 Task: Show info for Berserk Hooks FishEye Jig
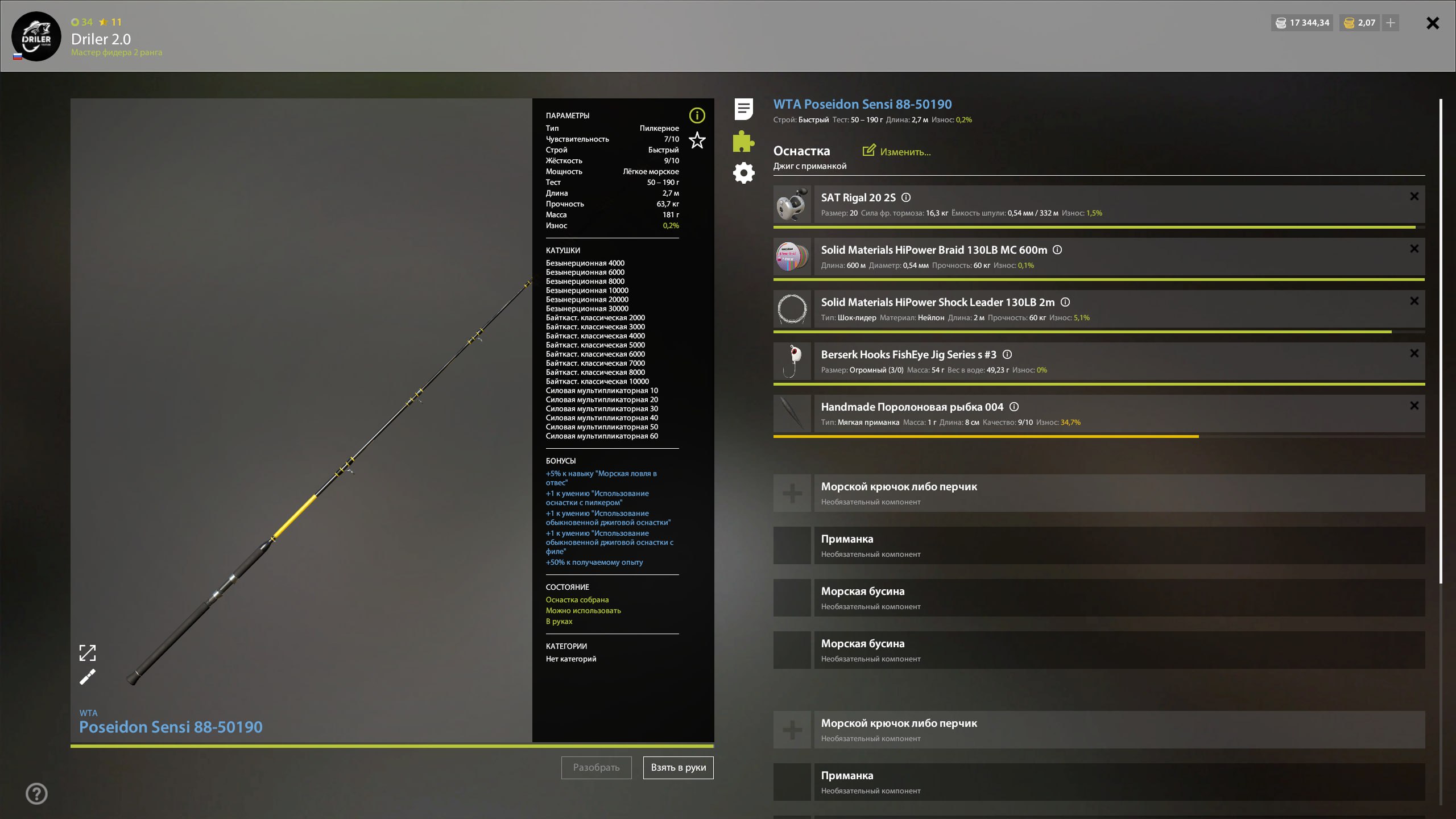point(1007,354)
